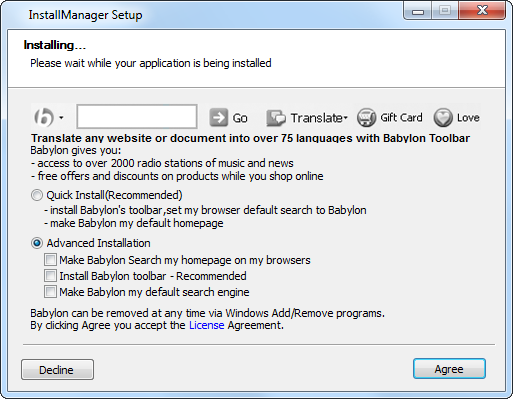513x399 pixels.
Task: Click the Gift Card shopping cart icon
Action: pyautogui.click(x=366, y=118)
